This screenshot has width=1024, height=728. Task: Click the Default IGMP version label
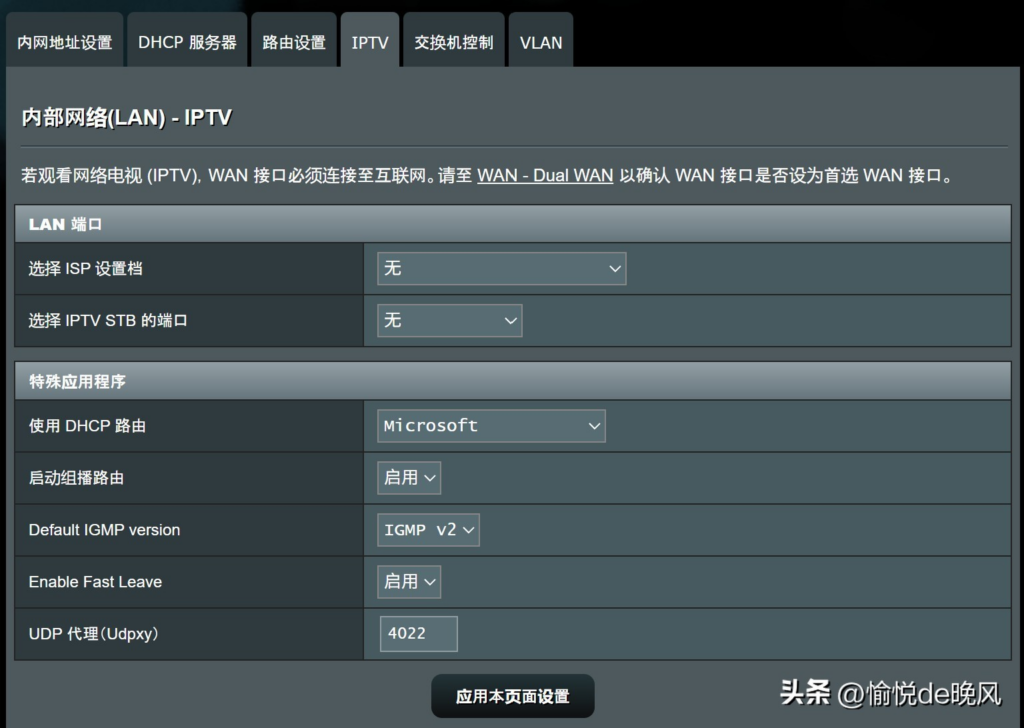[104, 530]
